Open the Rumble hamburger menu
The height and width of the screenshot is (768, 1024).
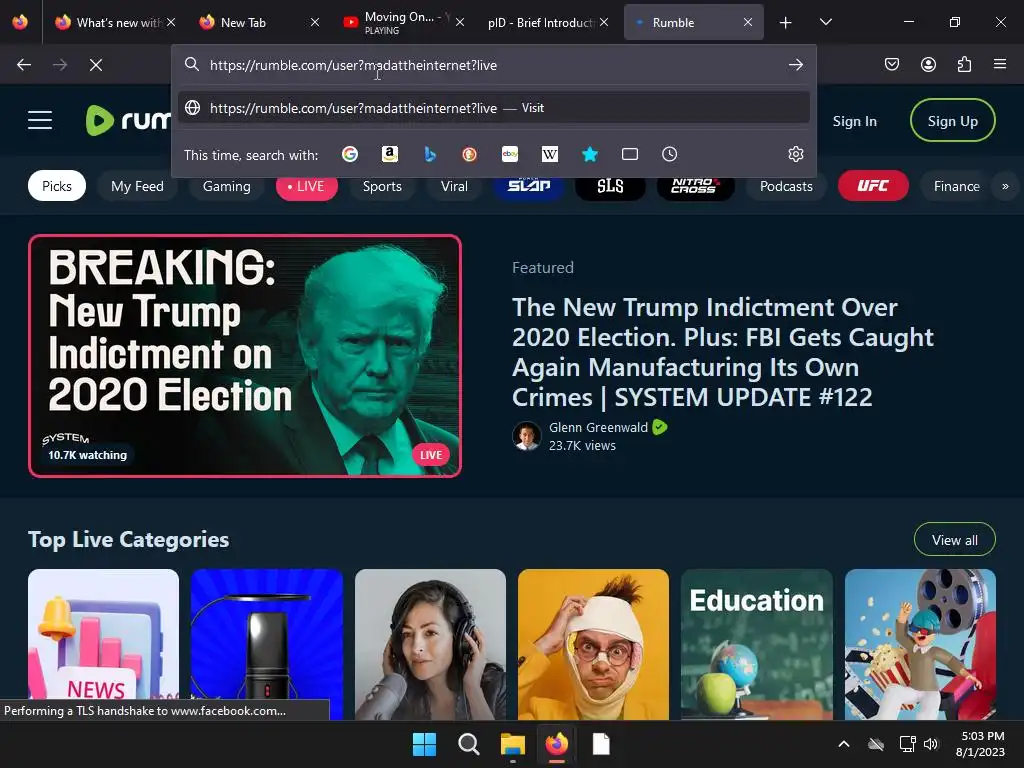40,120
